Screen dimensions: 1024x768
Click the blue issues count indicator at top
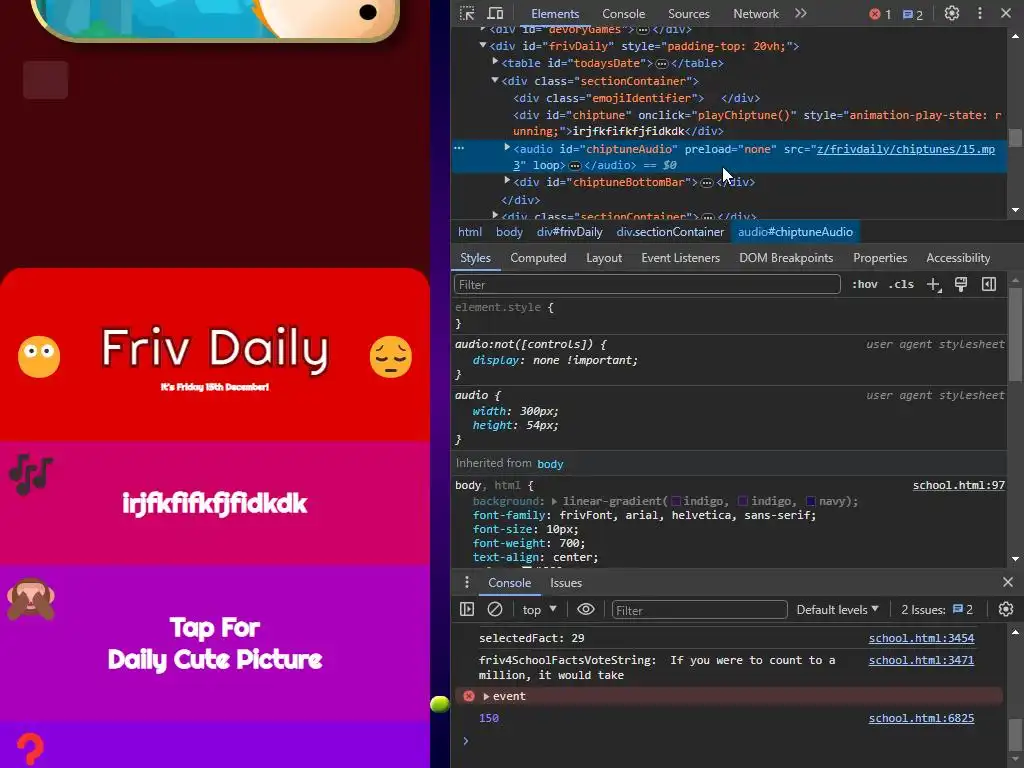click(x=913, y=14)
